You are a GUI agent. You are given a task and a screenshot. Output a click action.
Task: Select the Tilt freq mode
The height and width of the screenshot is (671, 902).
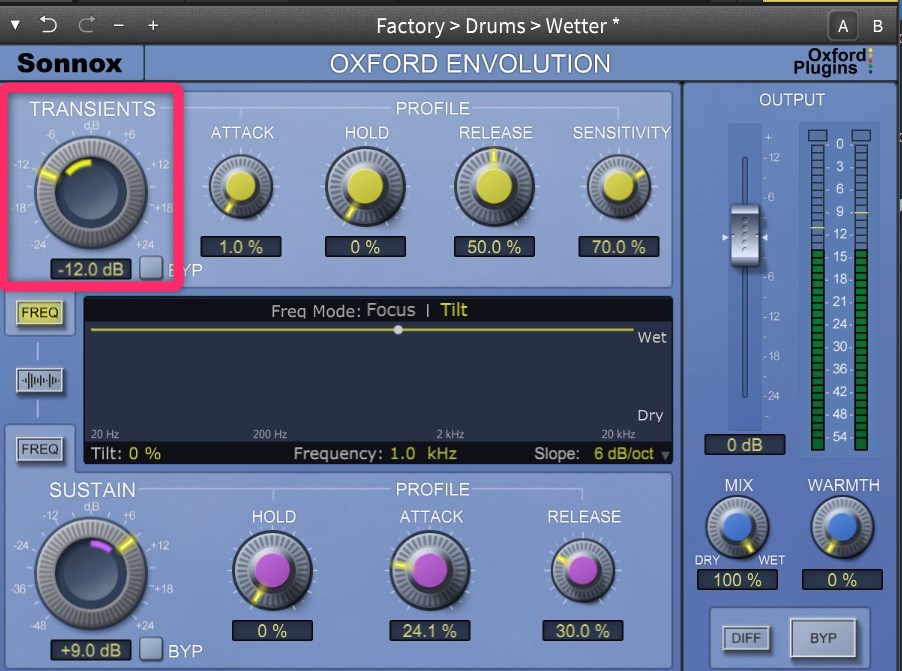454,310
